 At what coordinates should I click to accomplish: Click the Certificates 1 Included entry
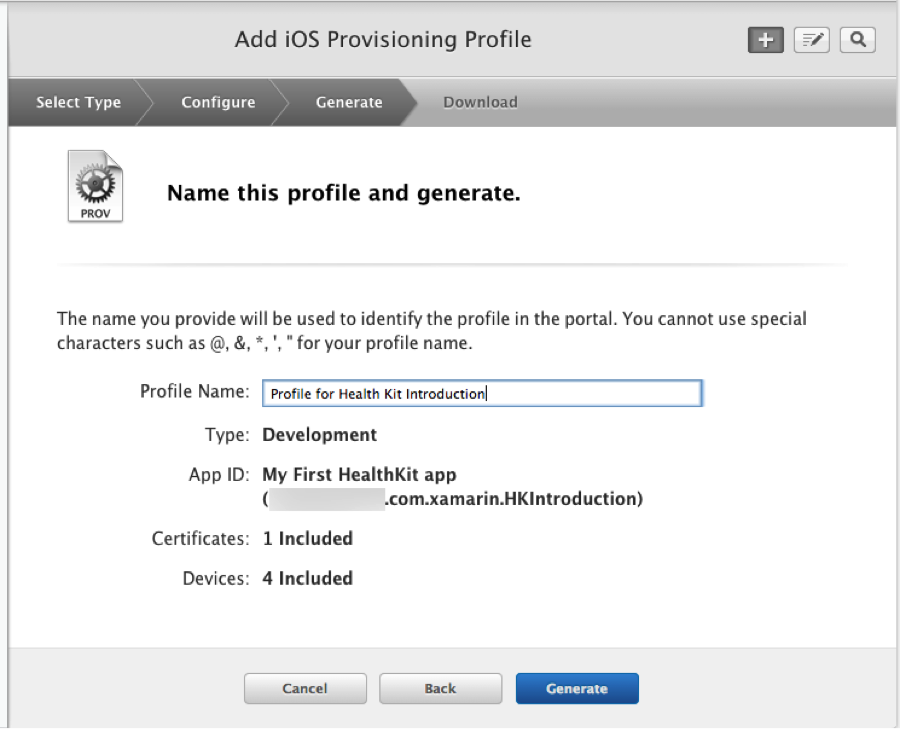point(307,538)
